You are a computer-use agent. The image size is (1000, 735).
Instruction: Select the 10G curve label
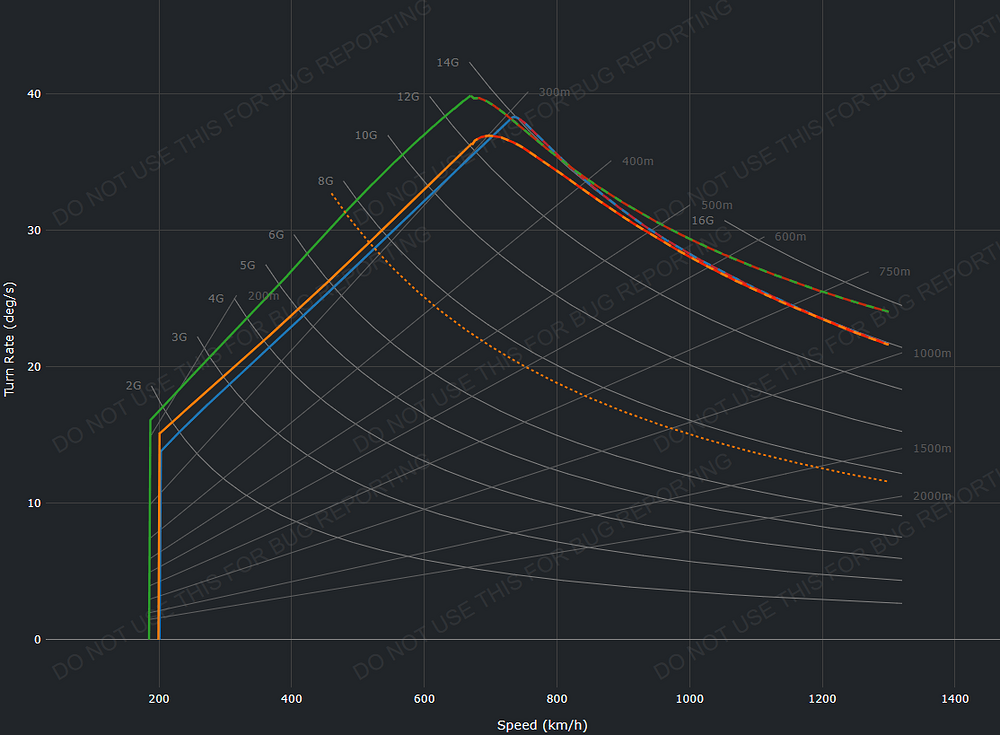(366, 135)
